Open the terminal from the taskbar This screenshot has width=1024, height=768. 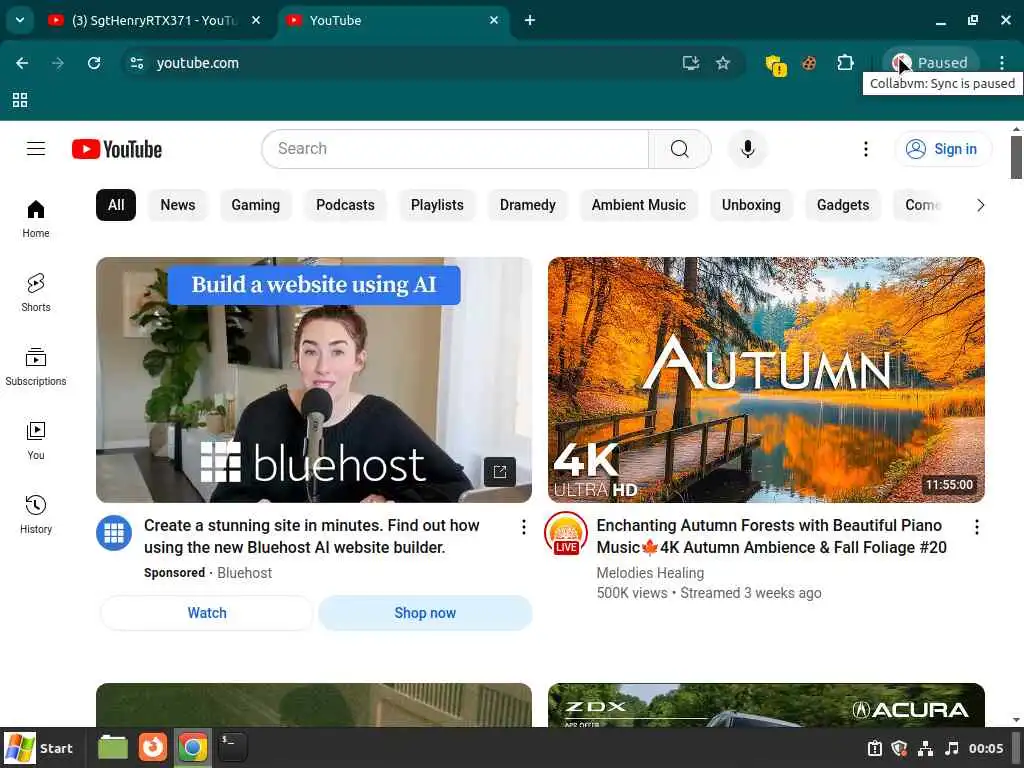point(232,748)
